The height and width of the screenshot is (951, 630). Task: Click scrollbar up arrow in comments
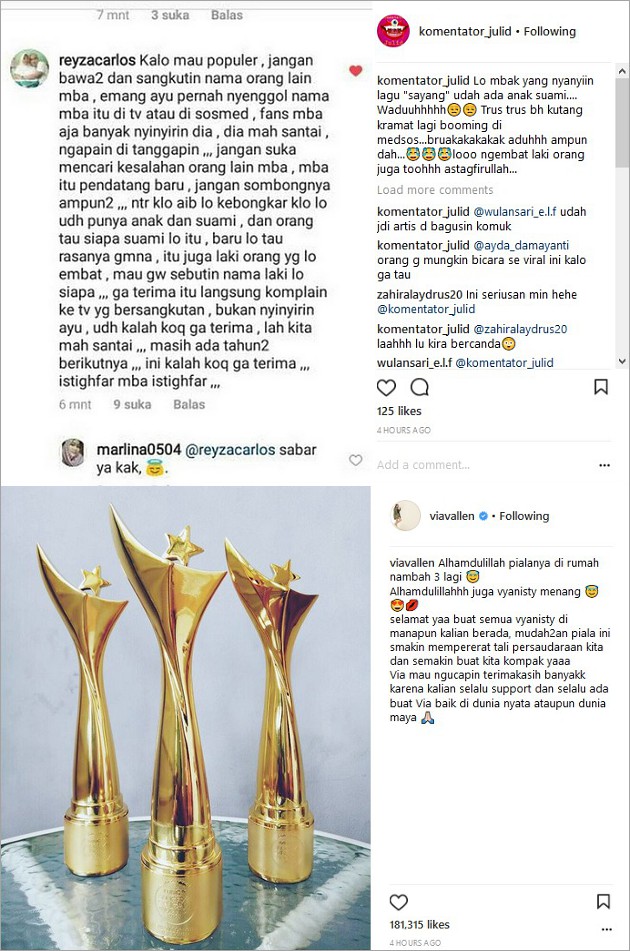tap(622, 71)
